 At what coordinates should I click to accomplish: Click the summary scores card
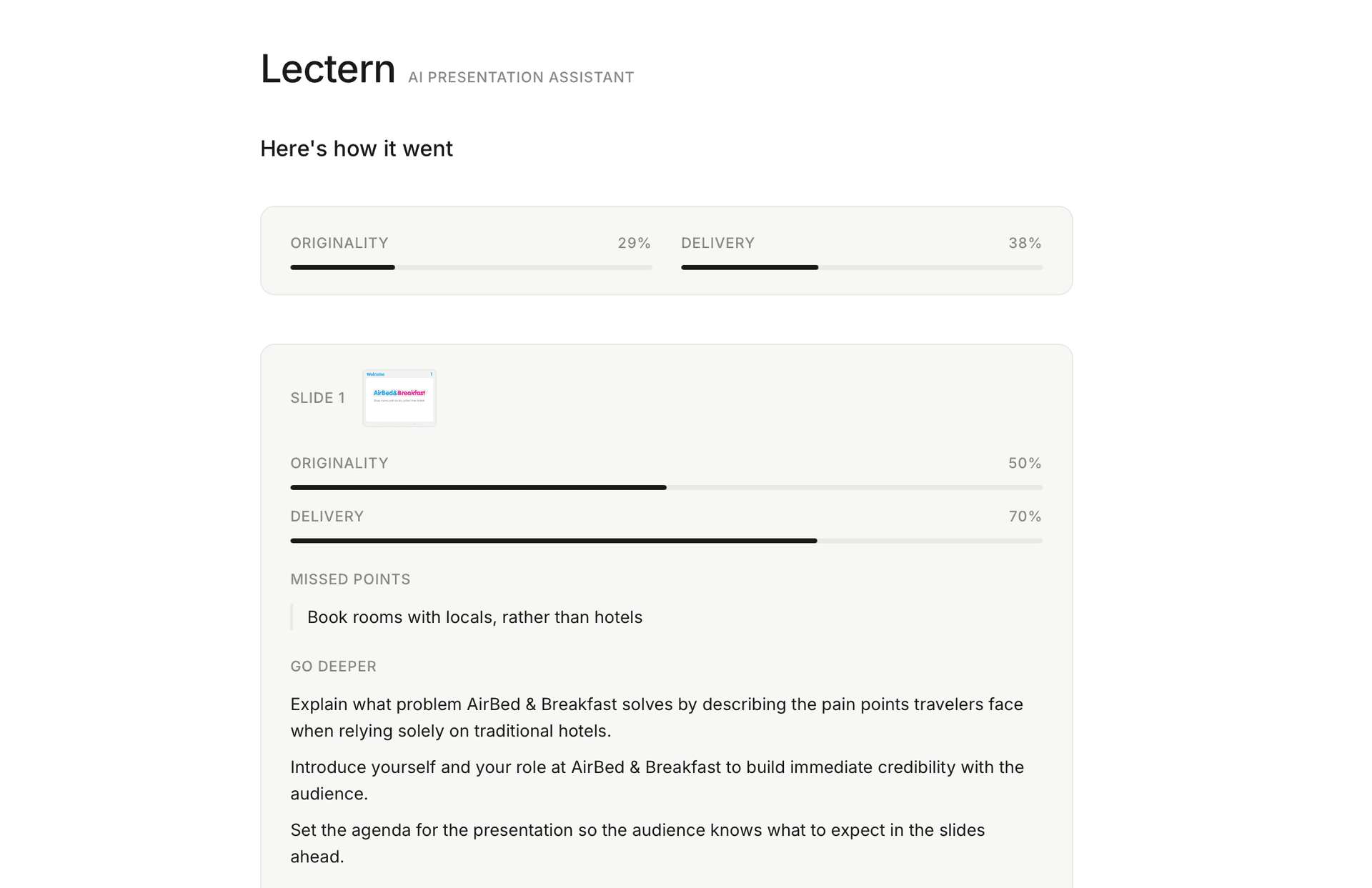[x=665, y=250]
